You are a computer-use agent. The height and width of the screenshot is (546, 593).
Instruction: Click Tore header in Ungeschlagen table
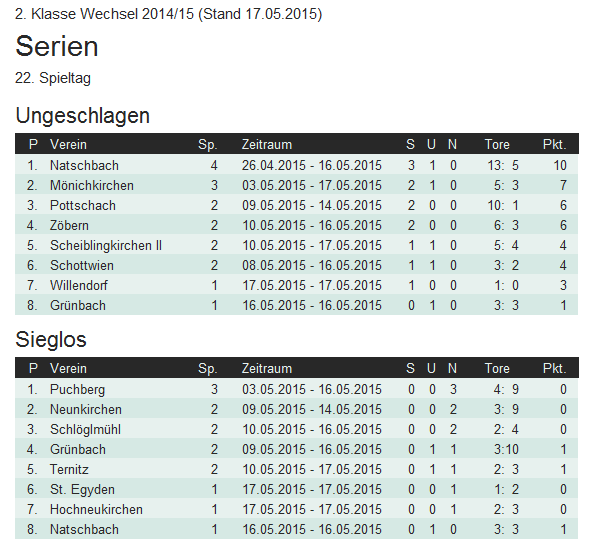[497, 144]
